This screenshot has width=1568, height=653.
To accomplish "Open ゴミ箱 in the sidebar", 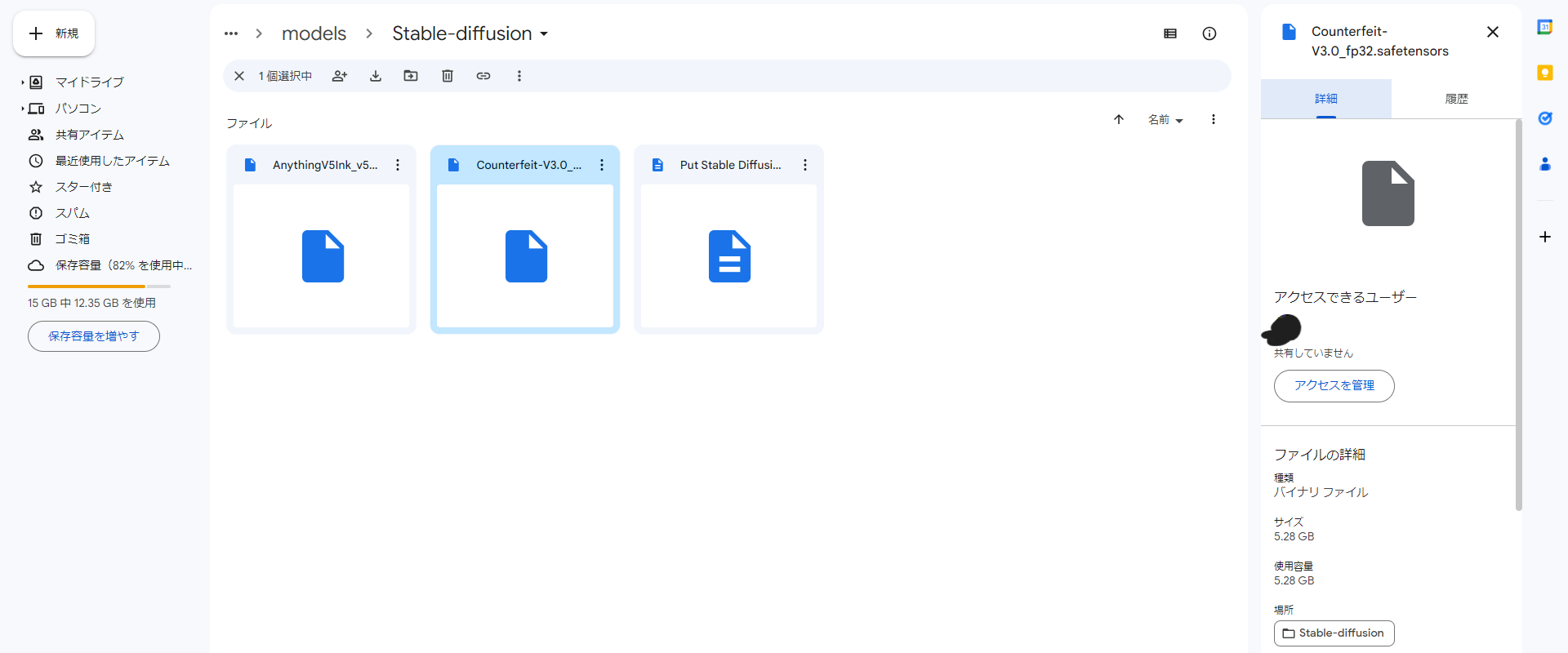I will [72, 239].
